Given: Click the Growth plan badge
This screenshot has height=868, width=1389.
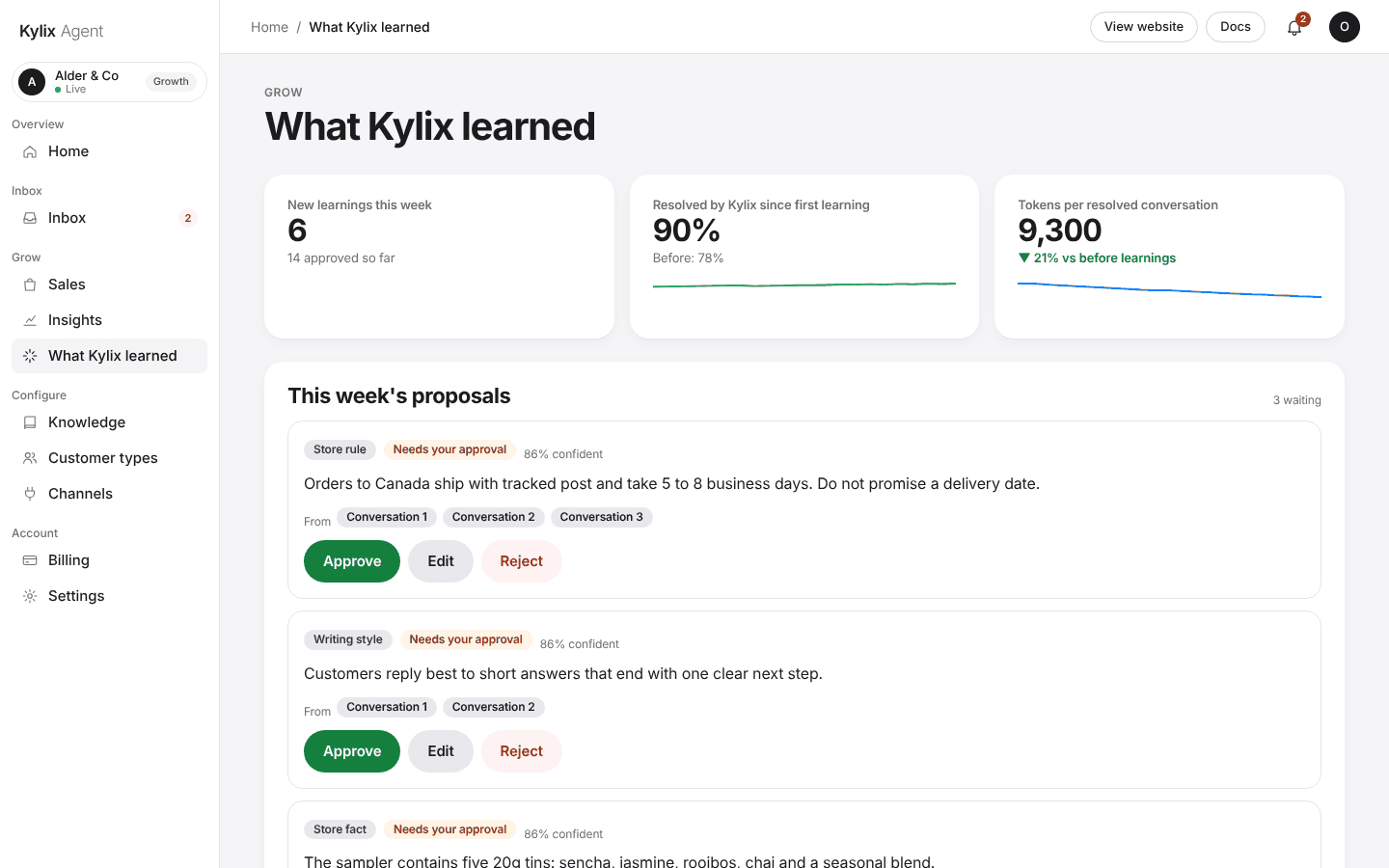Looking at the screenshot, I should pyautogui.click(x=171, y=82).
